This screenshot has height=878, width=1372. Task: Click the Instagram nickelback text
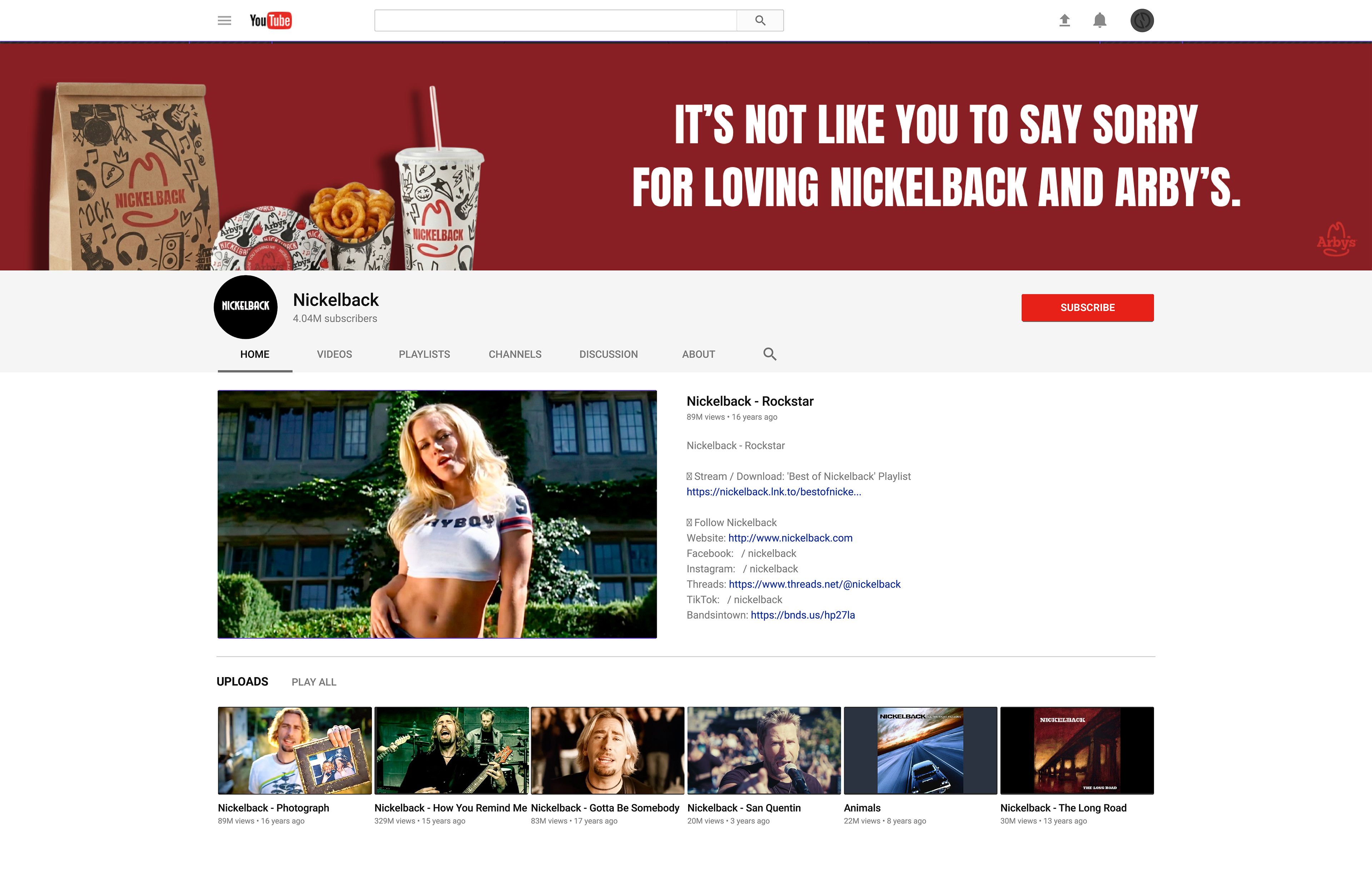[x=770, y=568]
